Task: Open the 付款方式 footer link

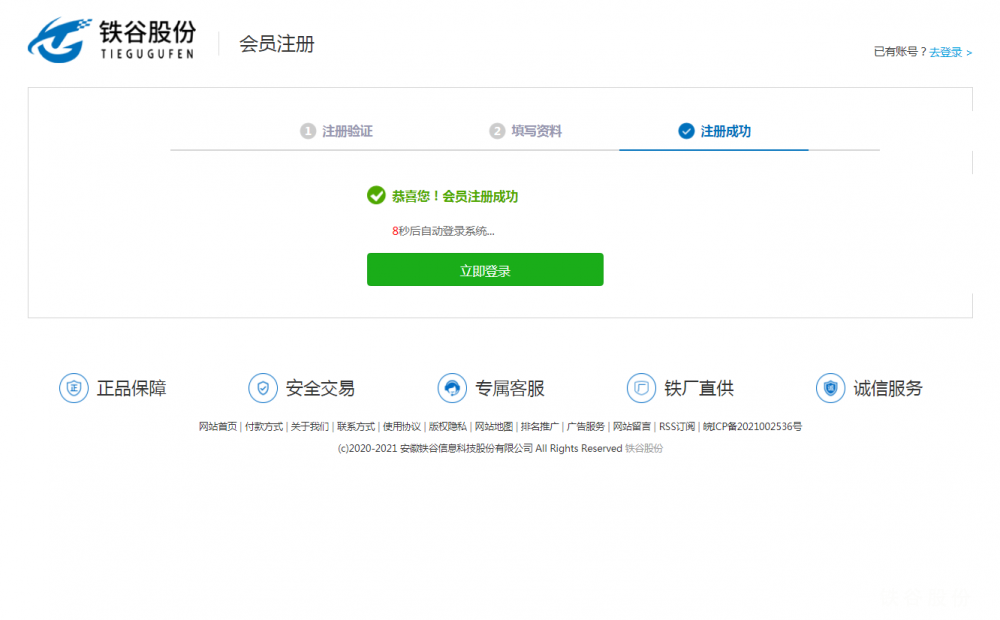Action: point(264,426)
